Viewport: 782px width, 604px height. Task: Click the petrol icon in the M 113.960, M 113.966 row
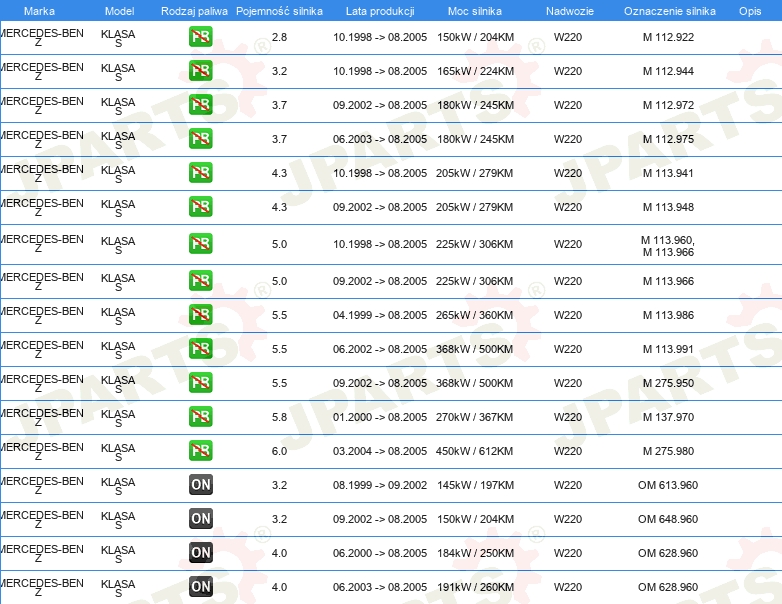pos(200,243)
